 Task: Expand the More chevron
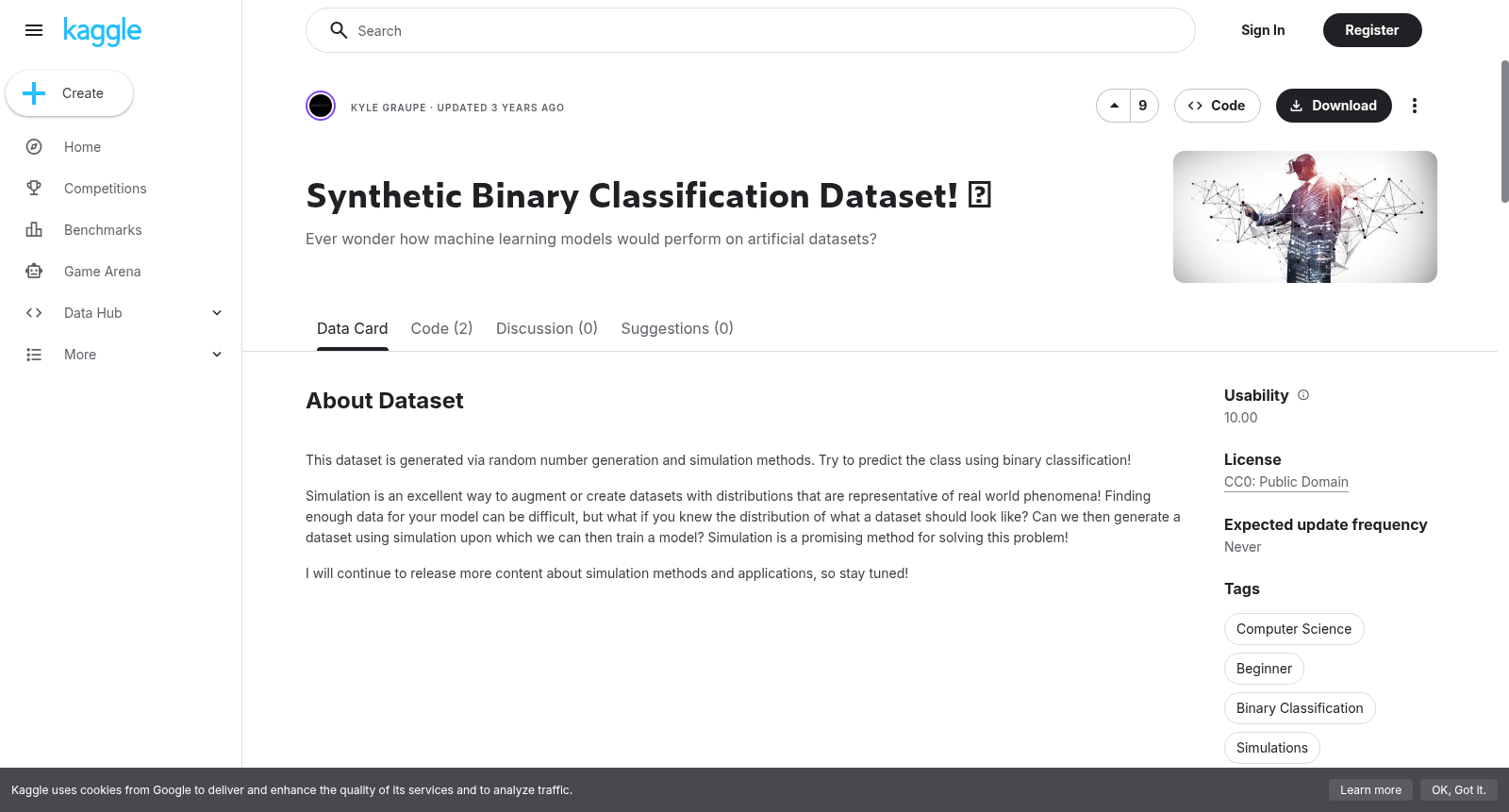[217, 355]
